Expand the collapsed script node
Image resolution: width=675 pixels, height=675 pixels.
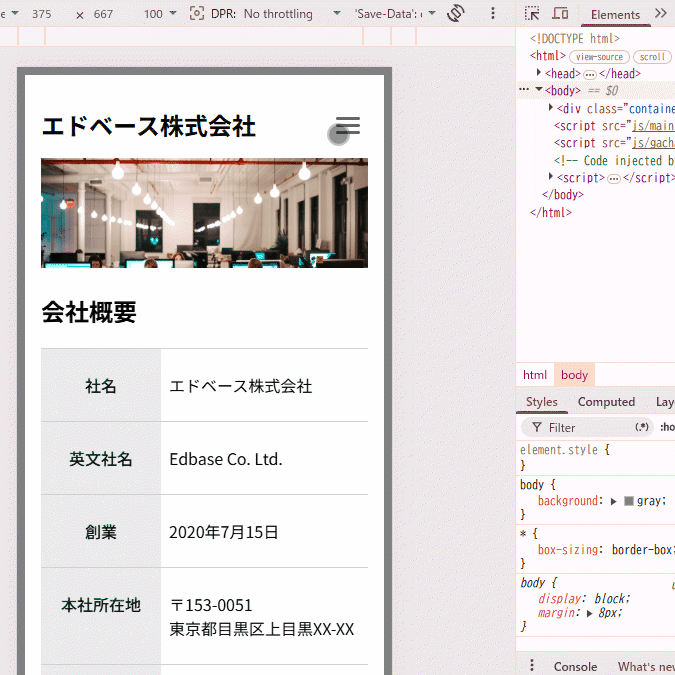551,176
